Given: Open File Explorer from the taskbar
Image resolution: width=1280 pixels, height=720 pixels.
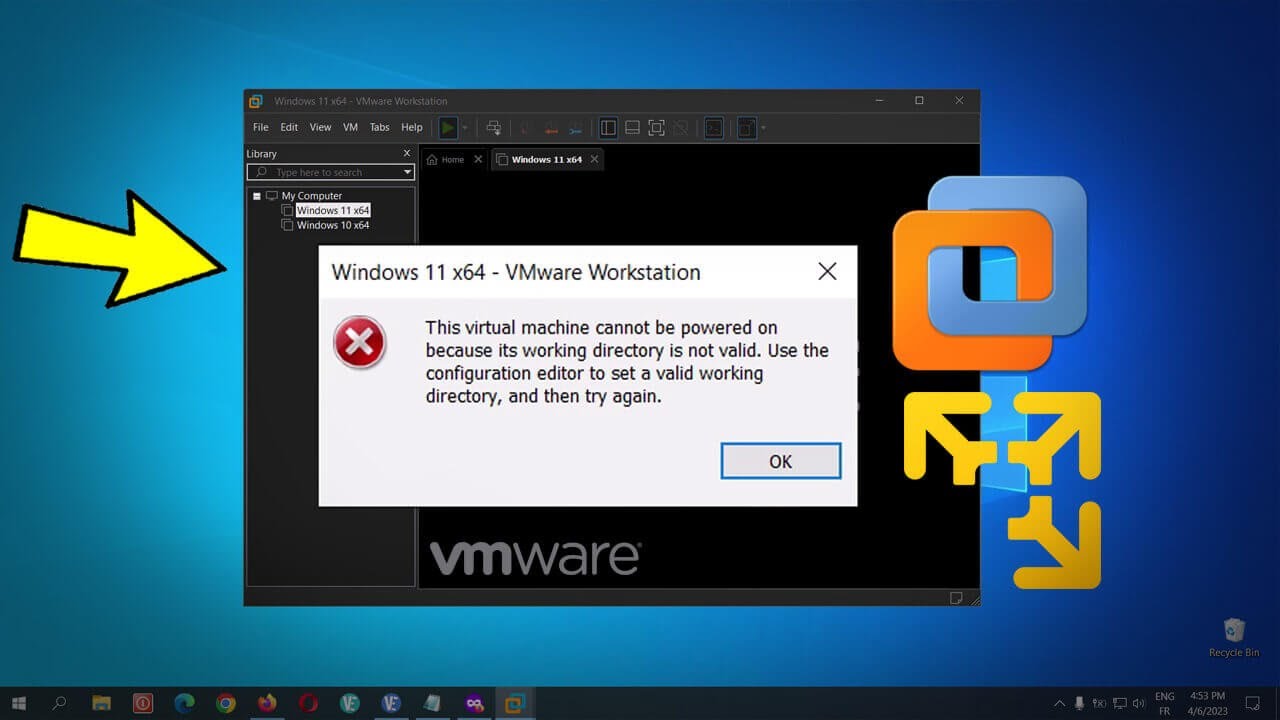Looking at the screenshot, I should coord(101,703).
